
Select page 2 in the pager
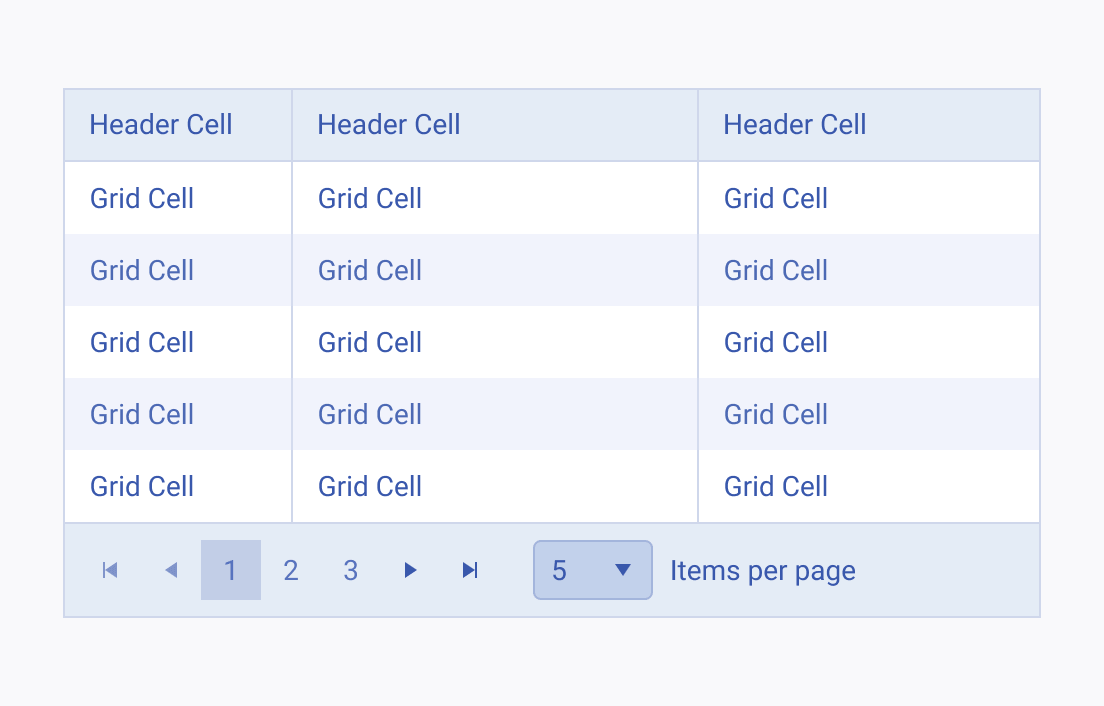291,570
